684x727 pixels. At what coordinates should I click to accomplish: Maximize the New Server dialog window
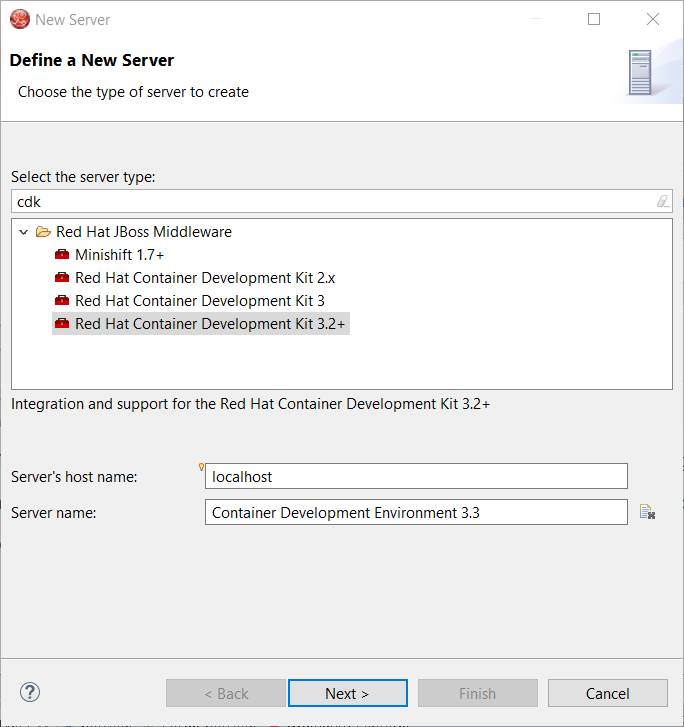594,19
